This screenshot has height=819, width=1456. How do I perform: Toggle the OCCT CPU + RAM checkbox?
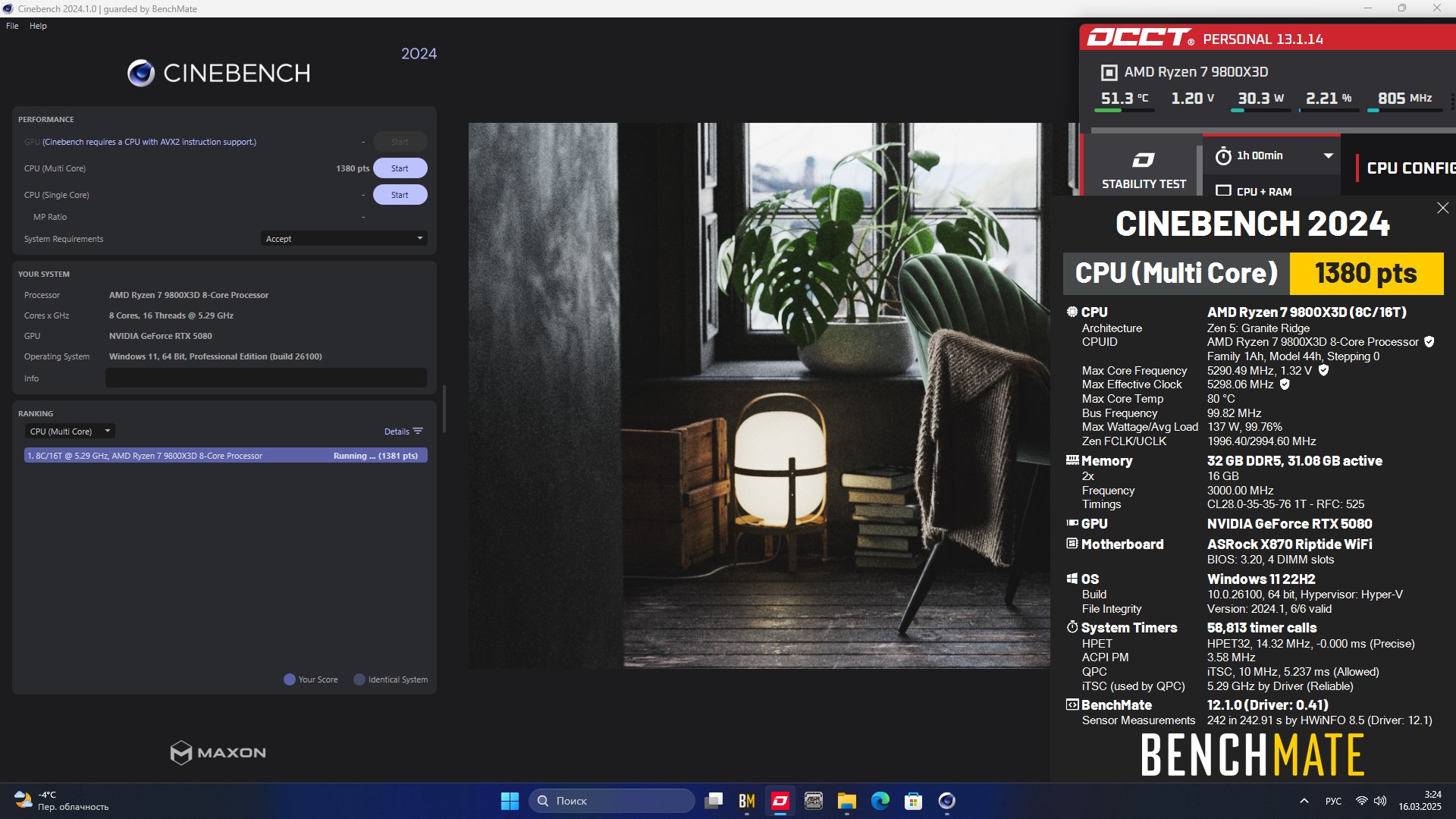point(1223,191)
